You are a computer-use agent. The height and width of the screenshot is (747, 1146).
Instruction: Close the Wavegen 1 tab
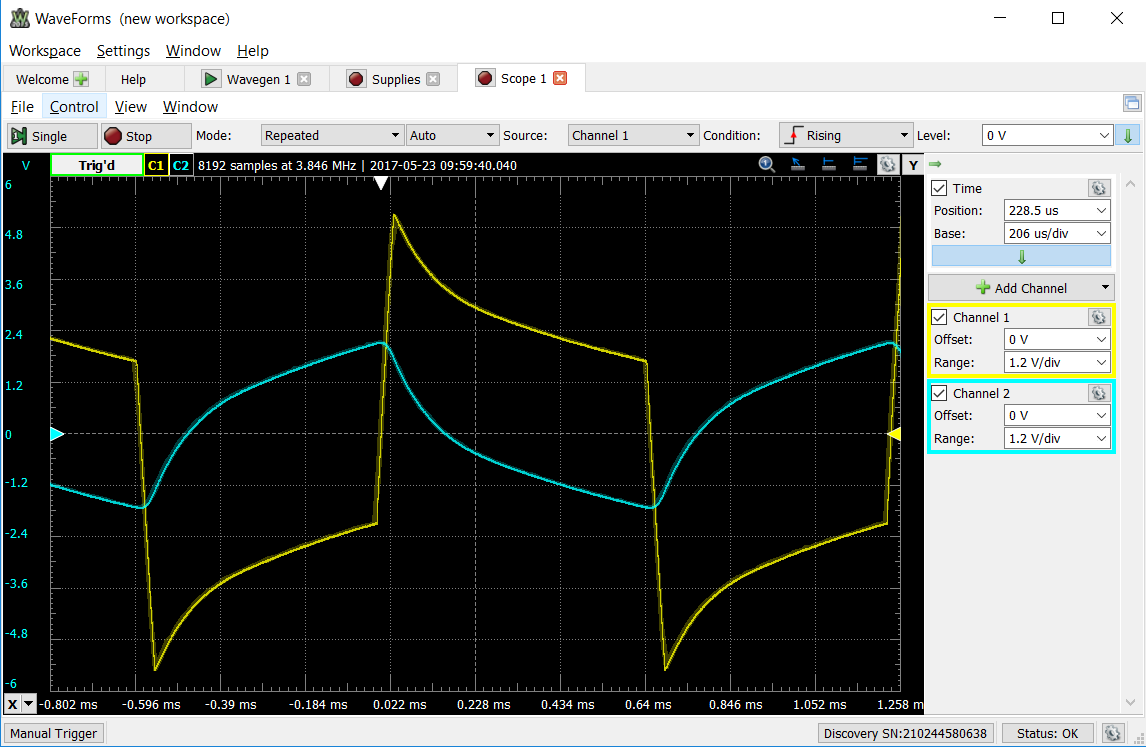[x=304, y=79]
